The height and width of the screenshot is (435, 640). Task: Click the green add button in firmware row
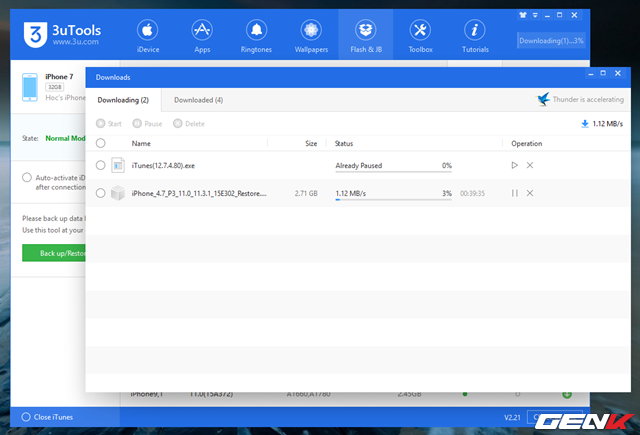(x=567, y=394)
